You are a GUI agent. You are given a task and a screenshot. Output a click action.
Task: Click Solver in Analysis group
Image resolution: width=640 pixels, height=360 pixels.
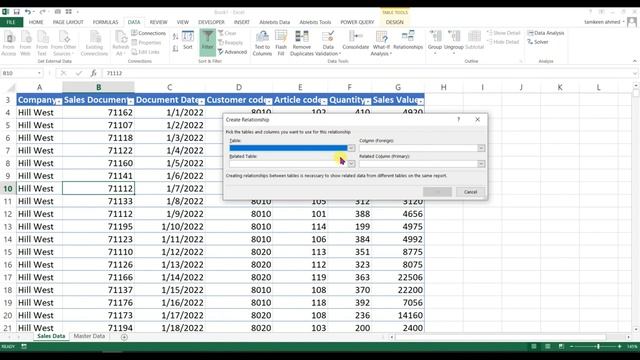point(538,42)
